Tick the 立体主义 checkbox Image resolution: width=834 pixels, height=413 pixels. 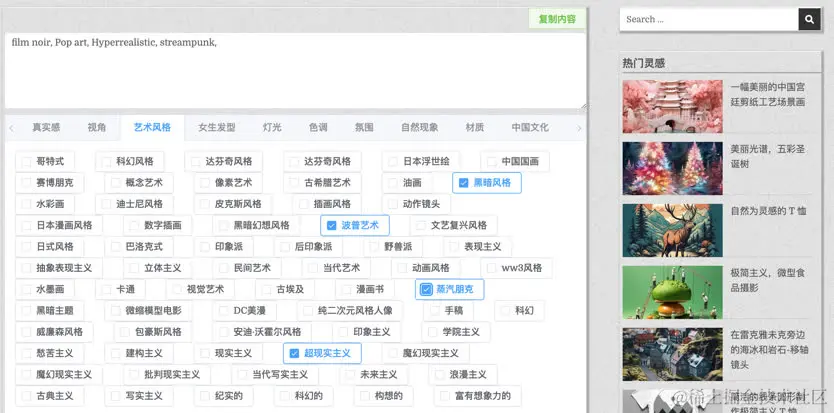pos(134,268)
